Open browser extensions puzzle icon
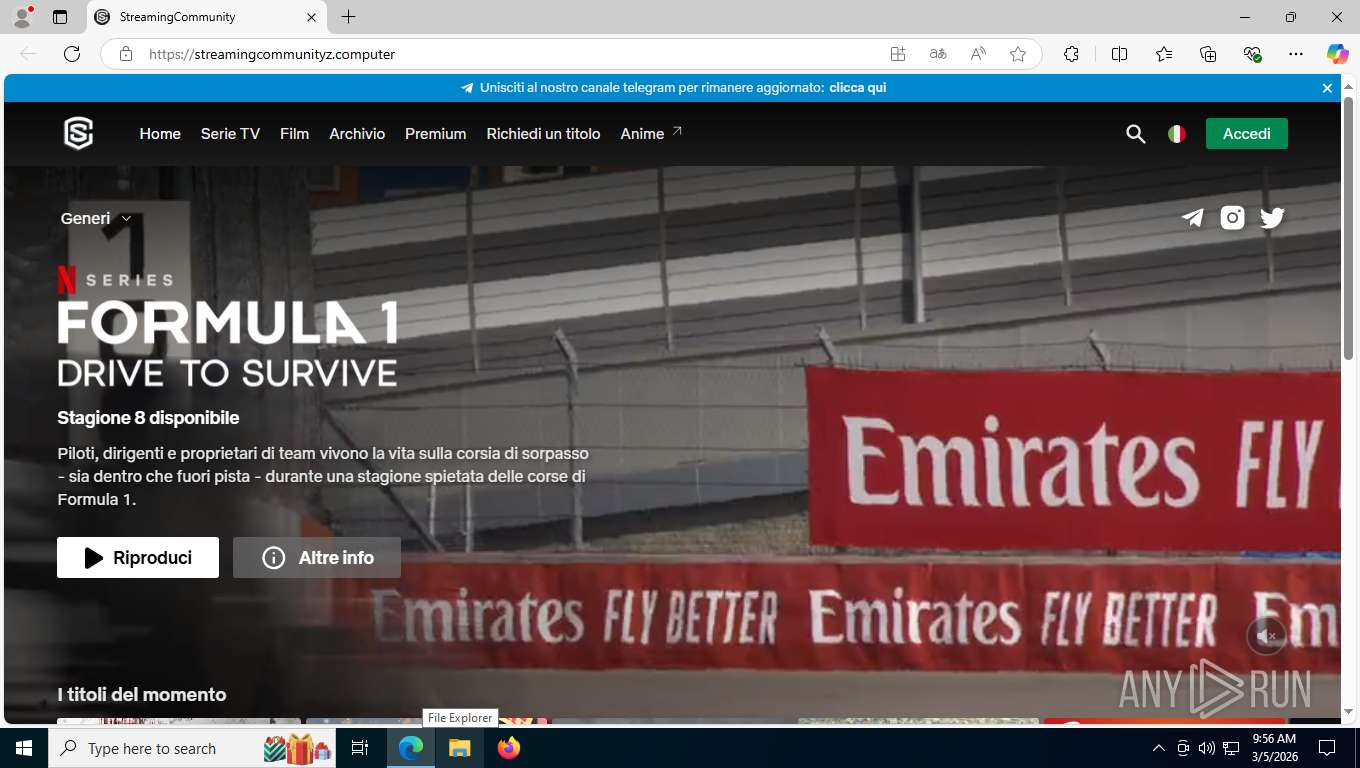The image size is (1360, 768). coord(1072,54)
